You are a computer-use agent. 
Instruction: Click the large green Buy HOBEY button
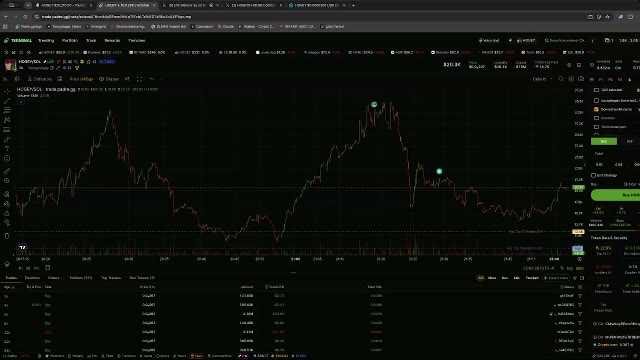point(616,195)
